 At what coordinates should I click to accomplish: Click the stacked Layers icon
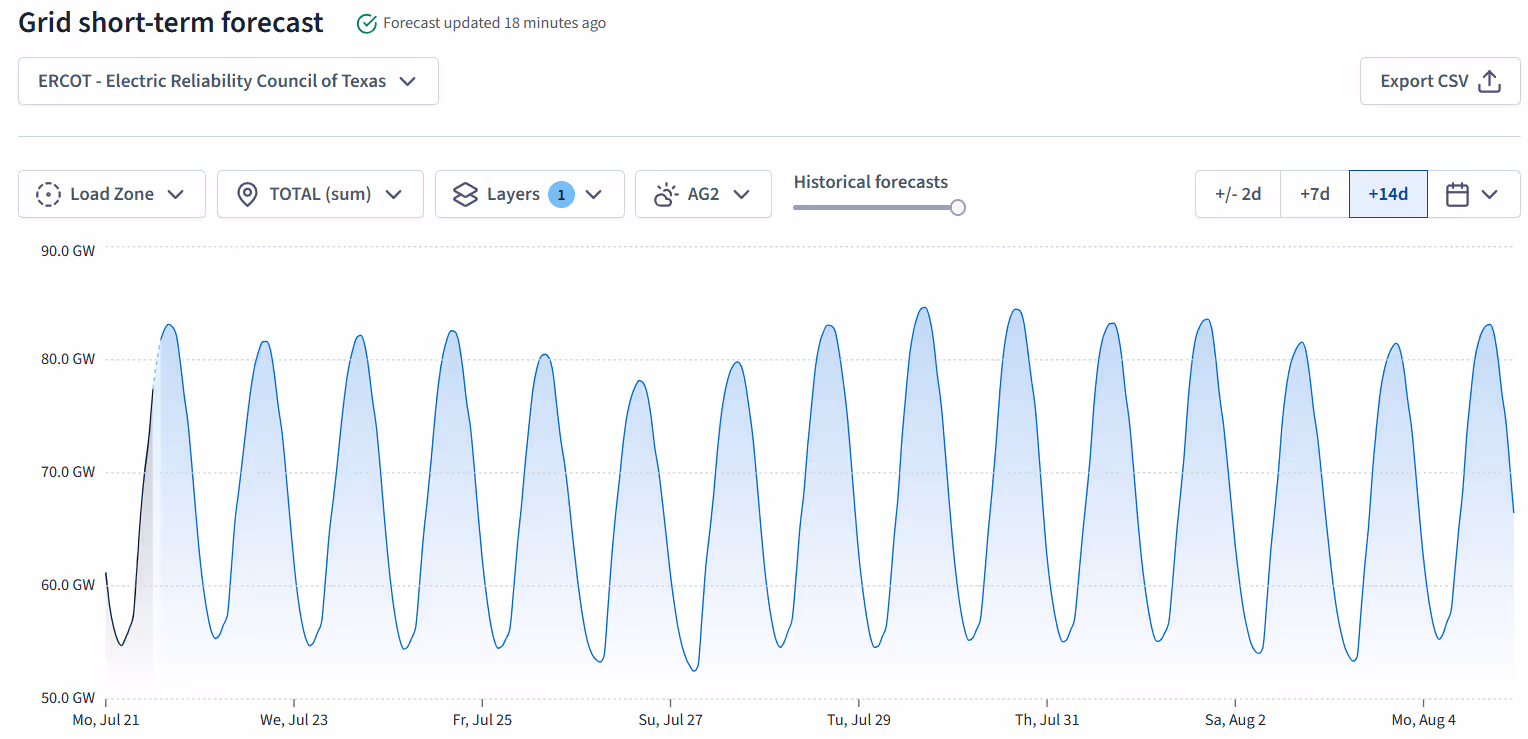point(464,194)
